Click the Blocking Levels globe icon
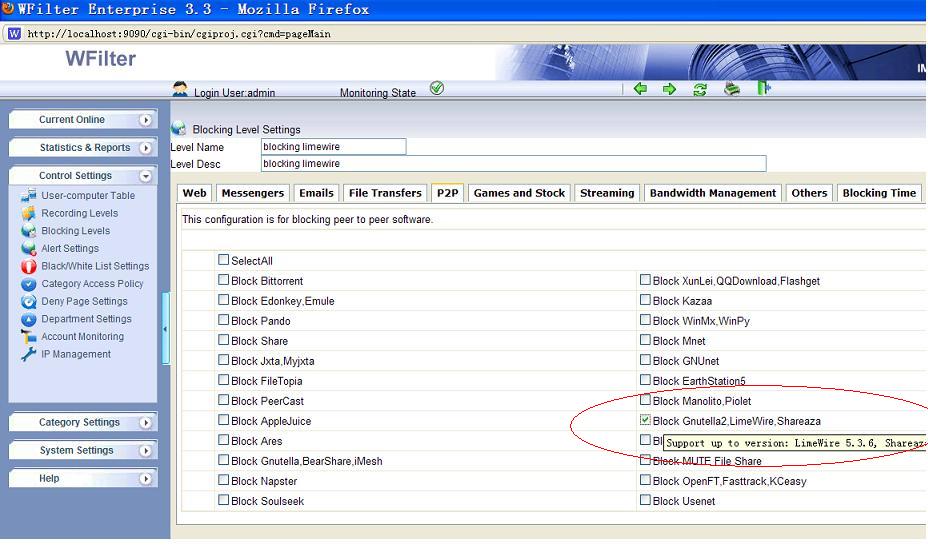Viewport: 928px width, 550px height. pyautogui.click(x=28, y=231)
